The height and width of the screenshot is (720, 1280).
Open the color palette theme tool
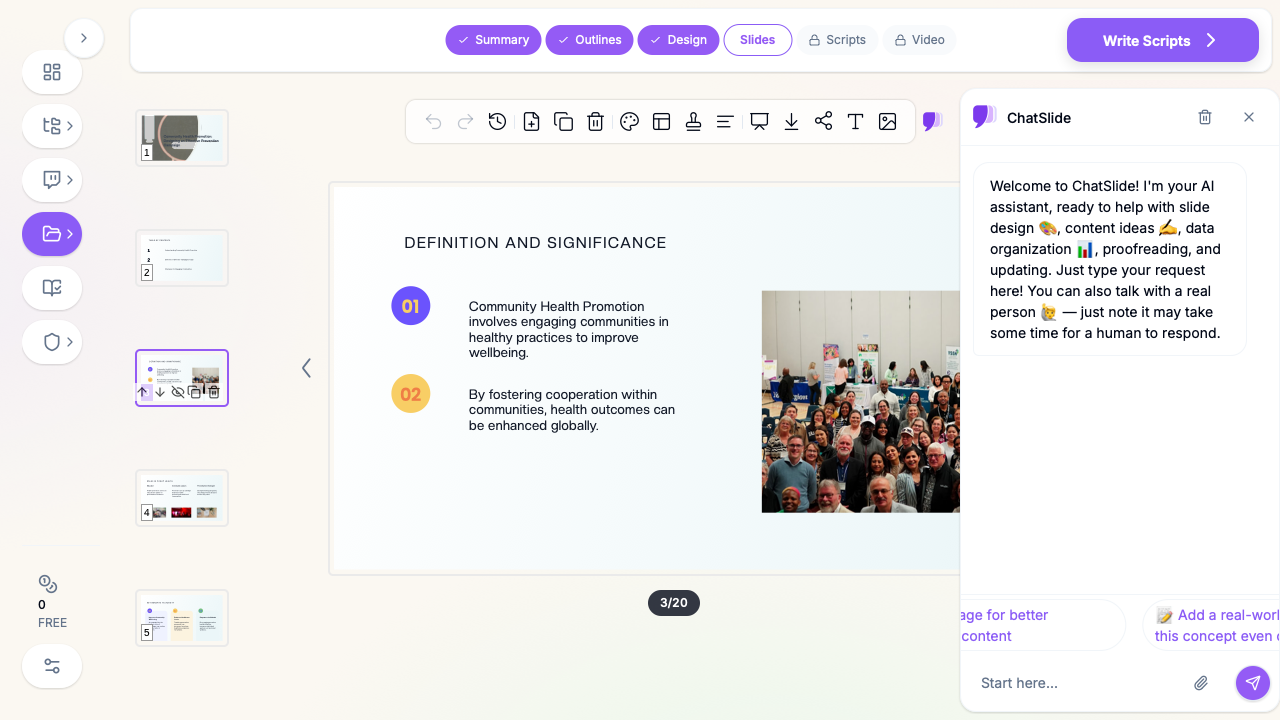[629, 122]
